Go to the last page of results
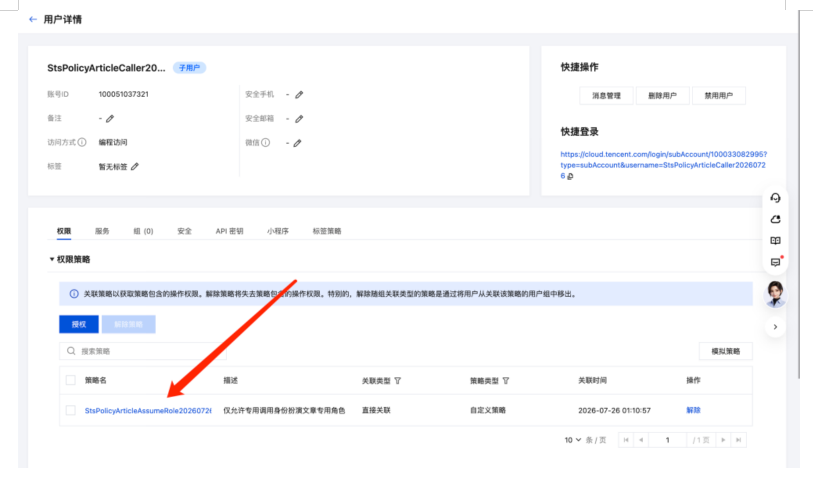This screenshot has height=478, width=813. coord(738,440)
